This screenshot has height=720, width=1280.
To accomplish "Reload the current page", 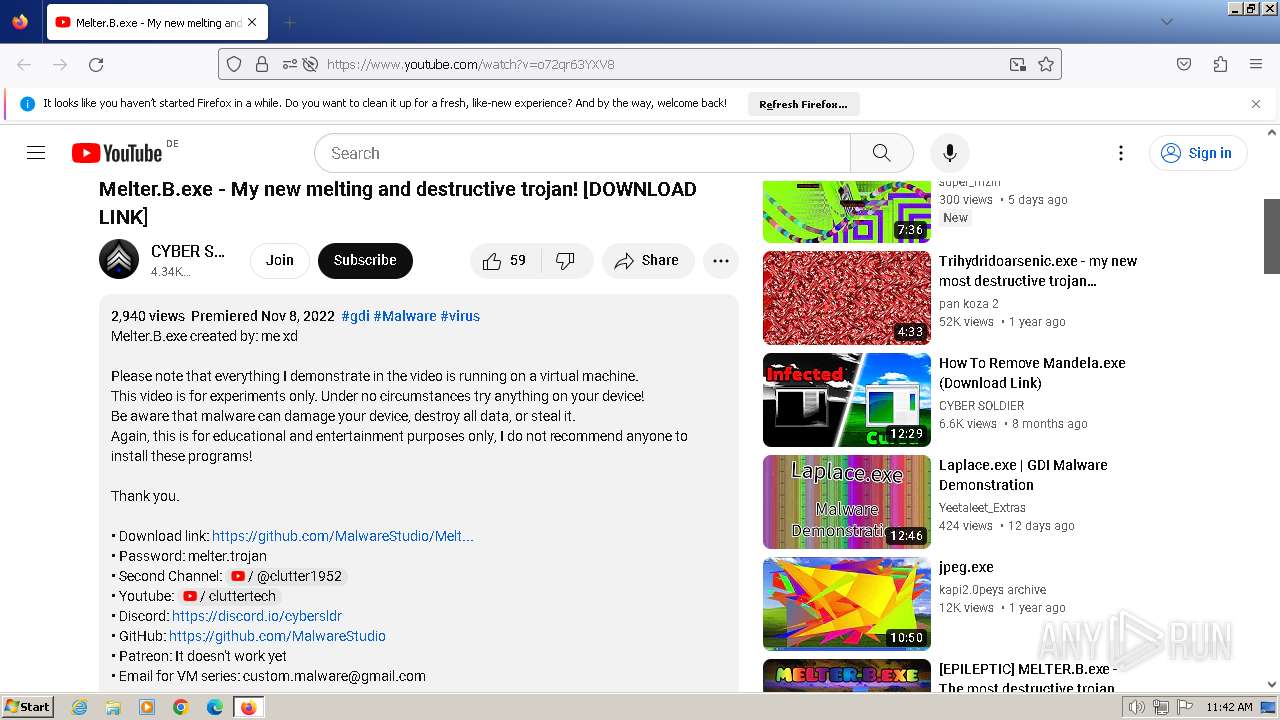I will [96, 64].
